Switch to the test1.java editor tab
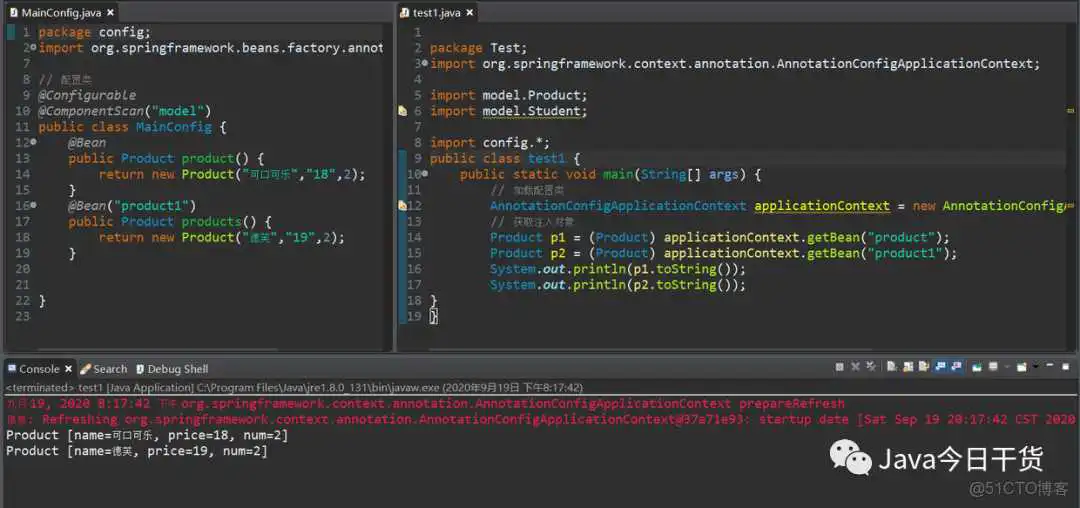Screen dimensions: 1080x508 [x=437, y=12]
